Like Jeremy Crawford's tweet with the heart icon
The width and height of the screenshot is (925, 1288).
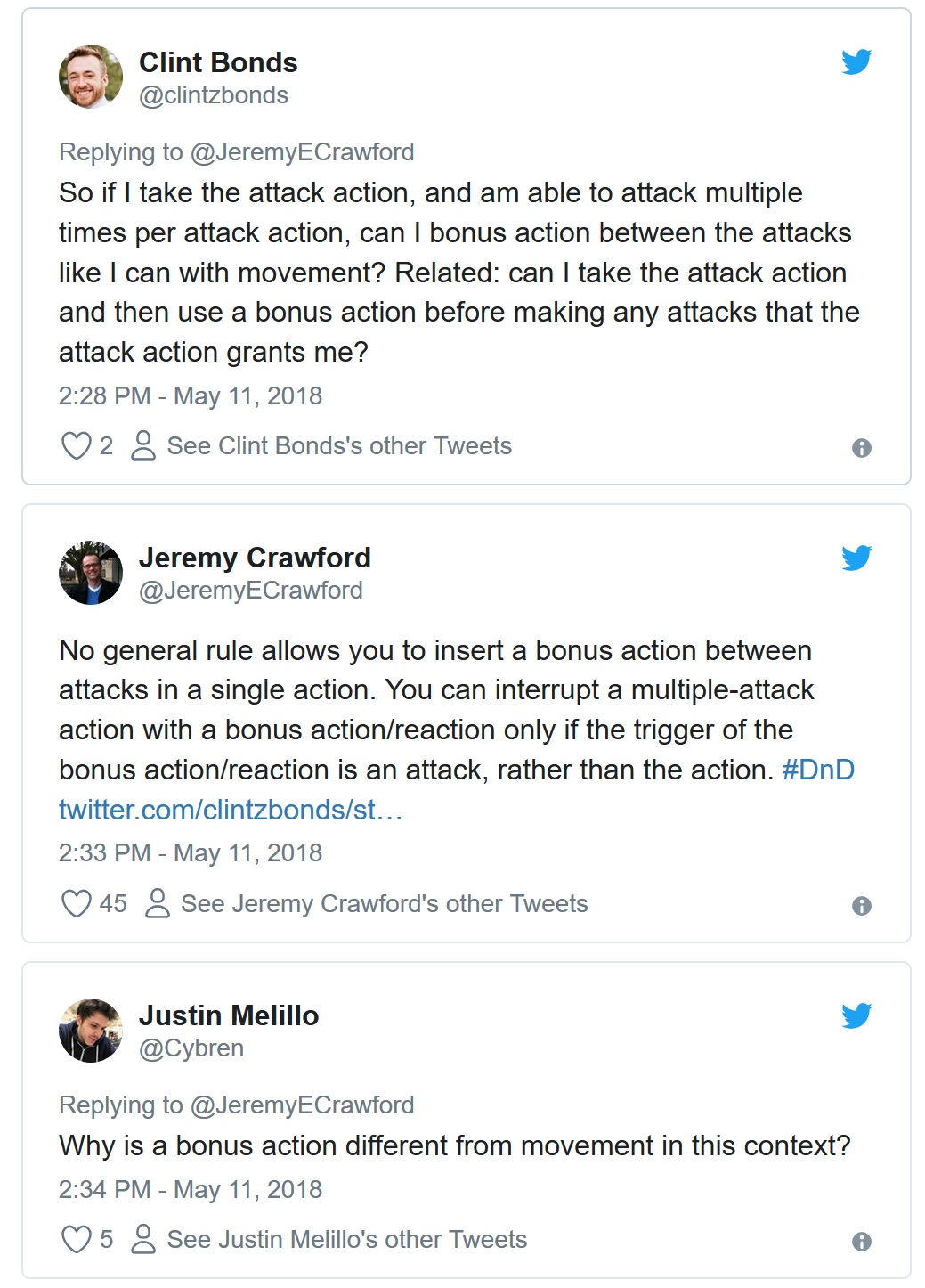point(76,903)
